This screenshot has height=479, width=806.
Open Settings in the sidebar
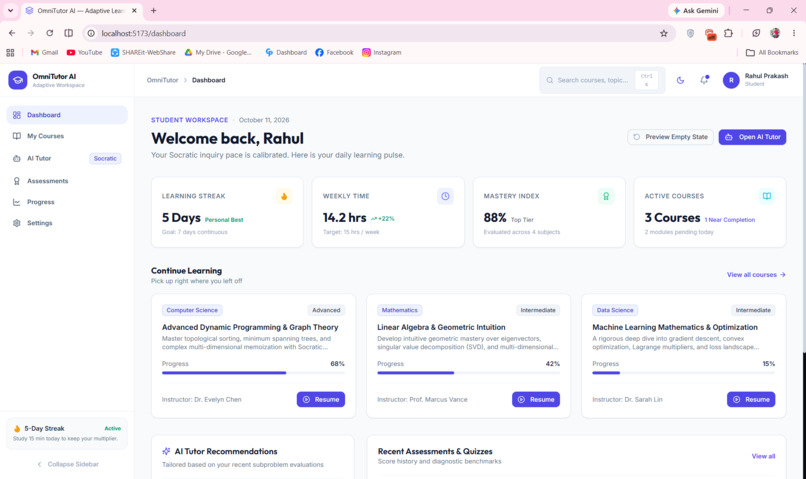(67, 223)
